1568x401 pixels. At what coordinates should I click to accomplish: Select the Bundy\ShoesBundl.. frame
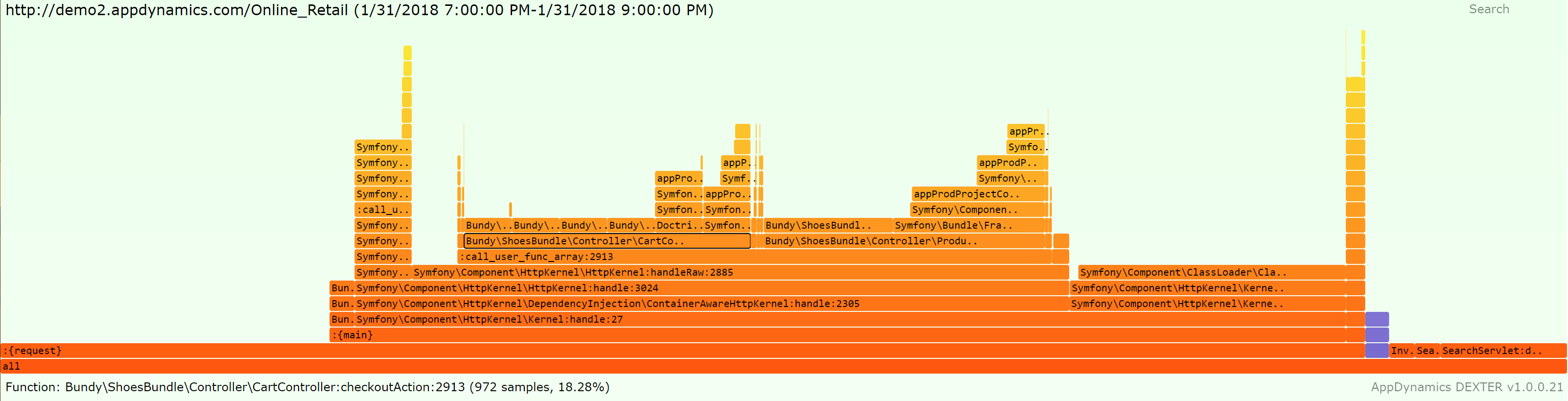tap(827, 225)
